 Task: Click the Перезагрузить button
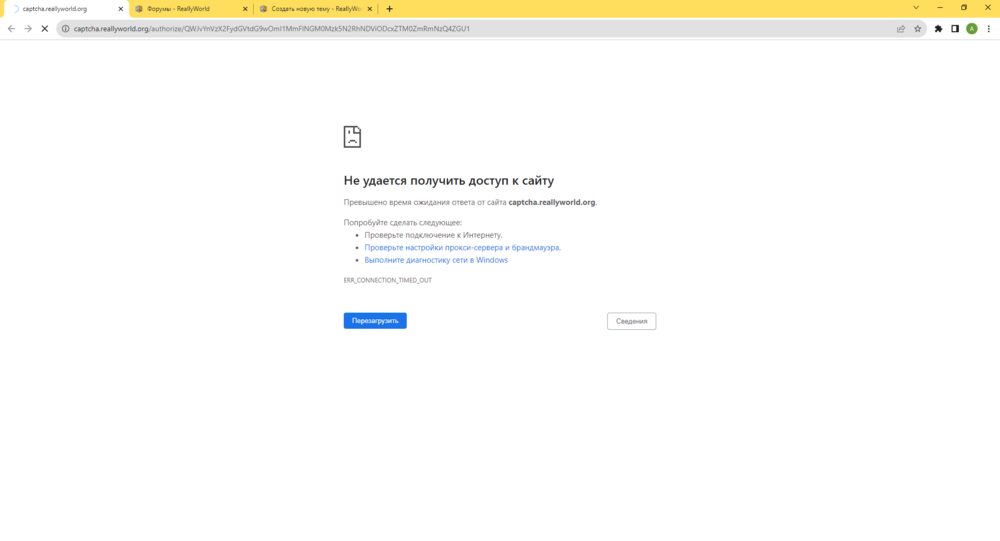click(375, 321)
